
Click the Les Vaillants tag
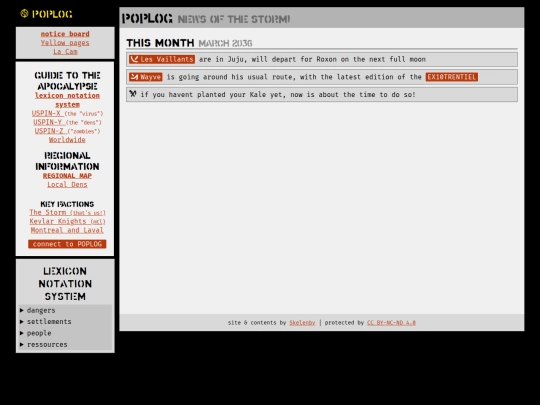pyautogui.click(x=162, y=59)
